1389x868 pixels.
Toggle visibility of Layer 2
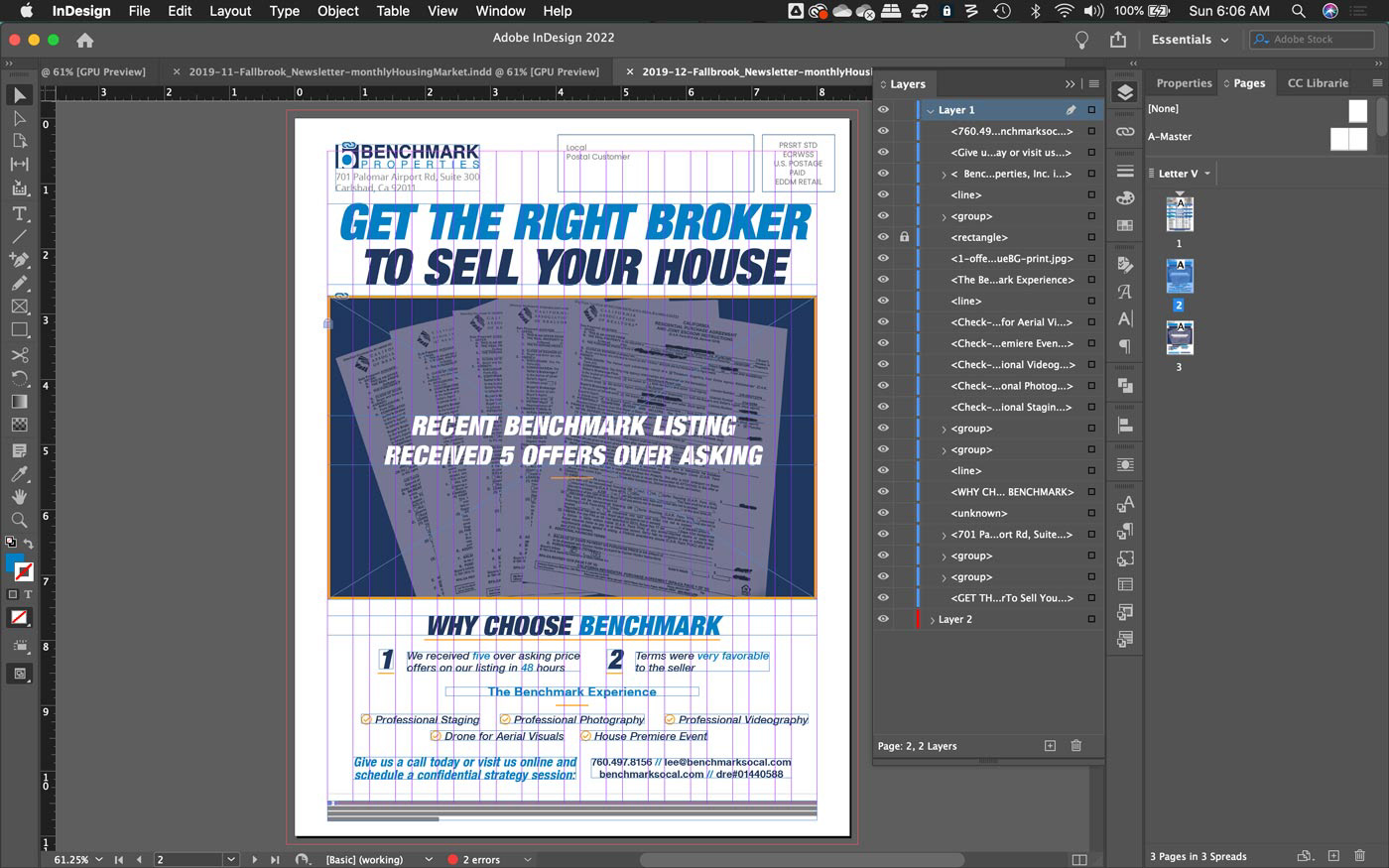[883, 619]
